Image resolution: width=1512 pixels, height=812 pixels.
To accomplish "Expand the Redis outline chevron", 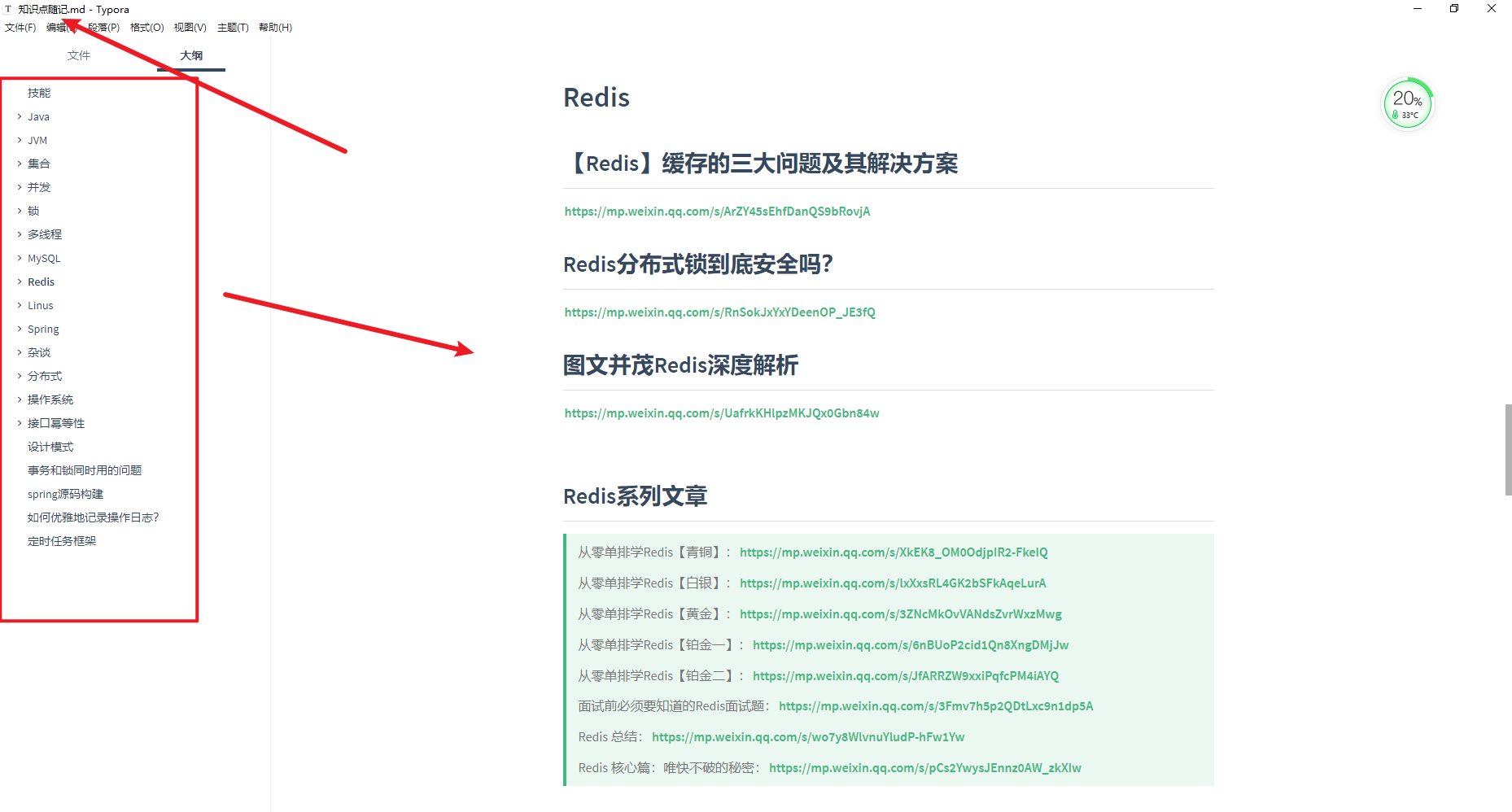I will point(20,282).
